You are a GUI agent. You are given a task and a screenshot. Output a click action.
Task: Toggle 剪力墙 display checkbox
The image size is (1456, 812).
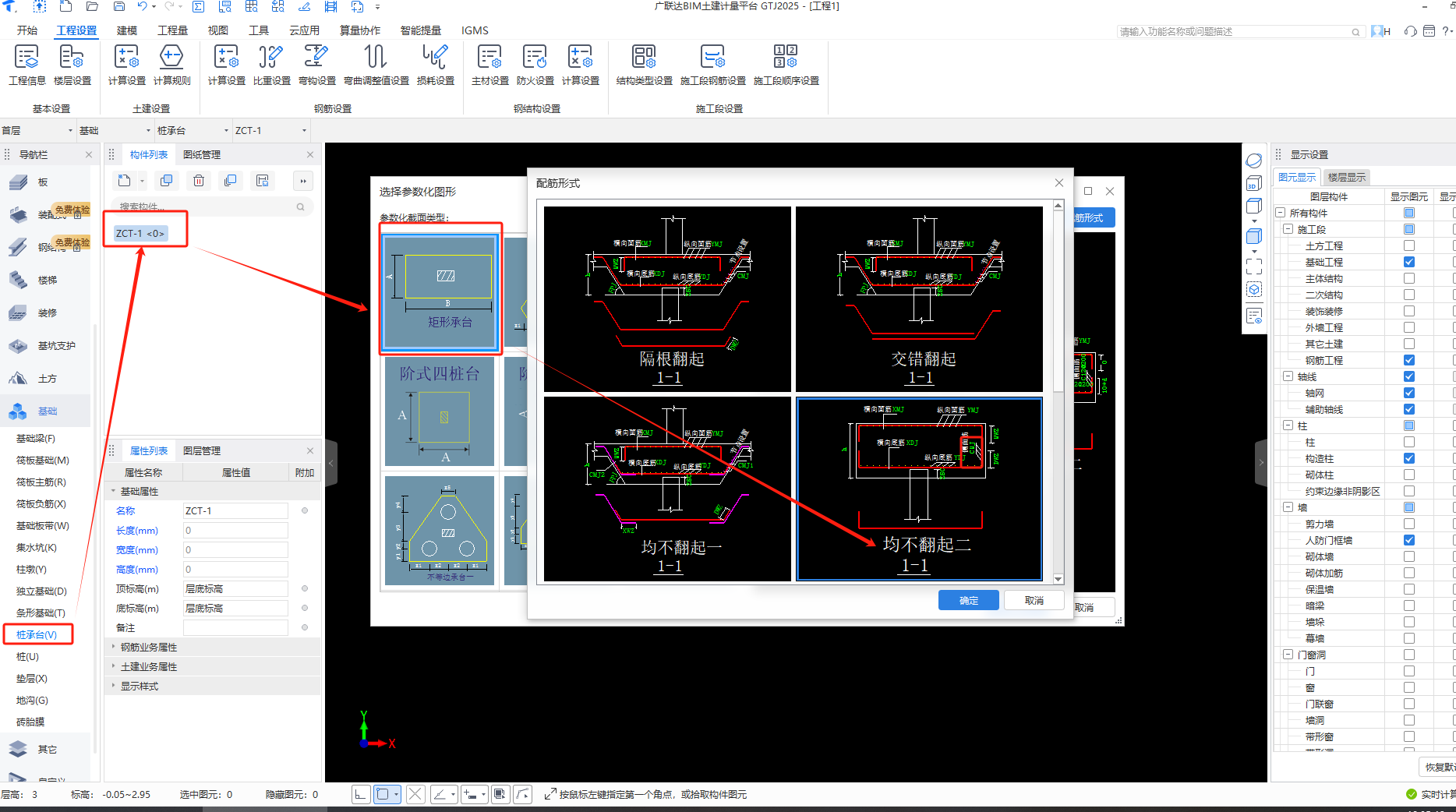coord(1409,524)
